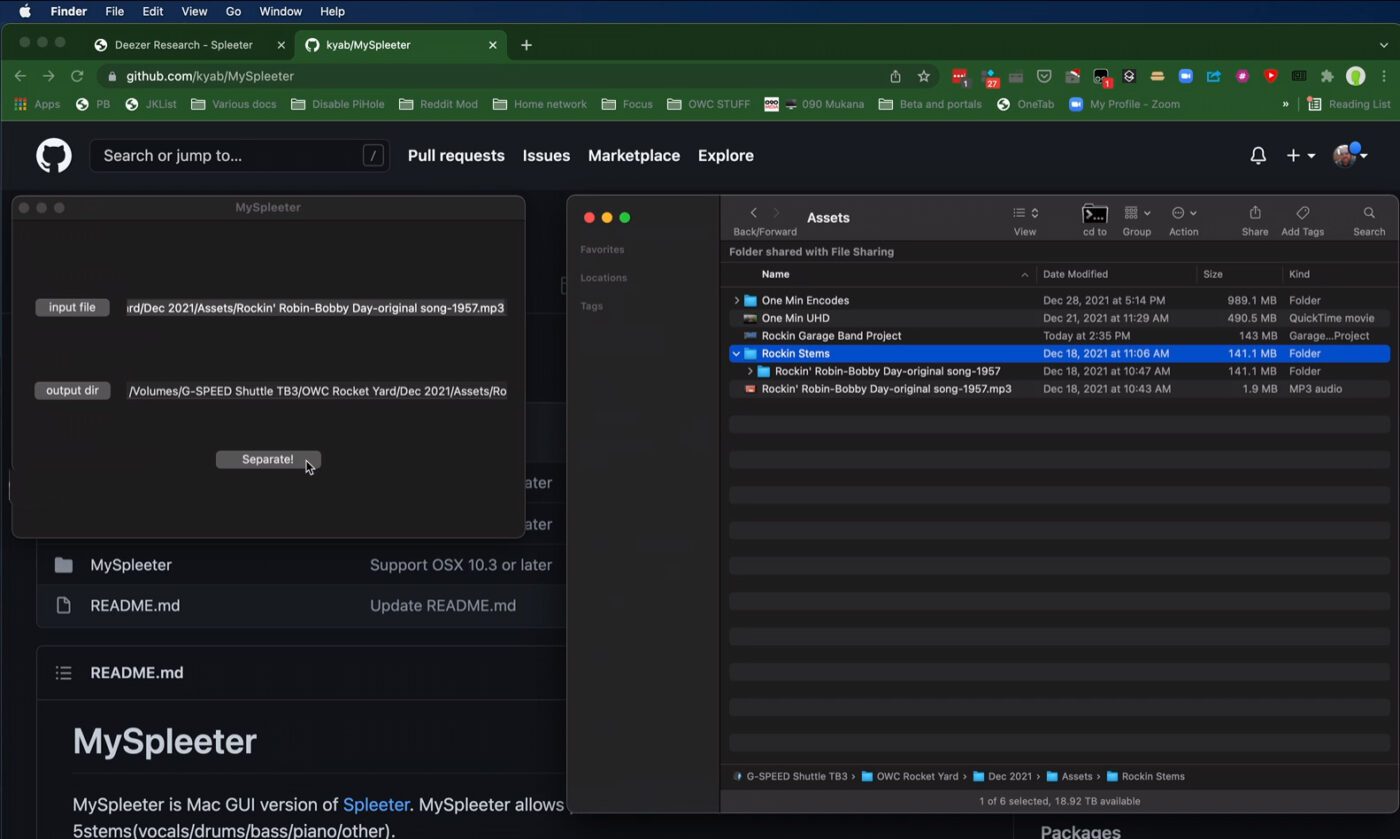Expand the One Min Encodes folder
The height and width of the screenshot is (839, 1400).
pyautogui.click(x=737, y=301)
